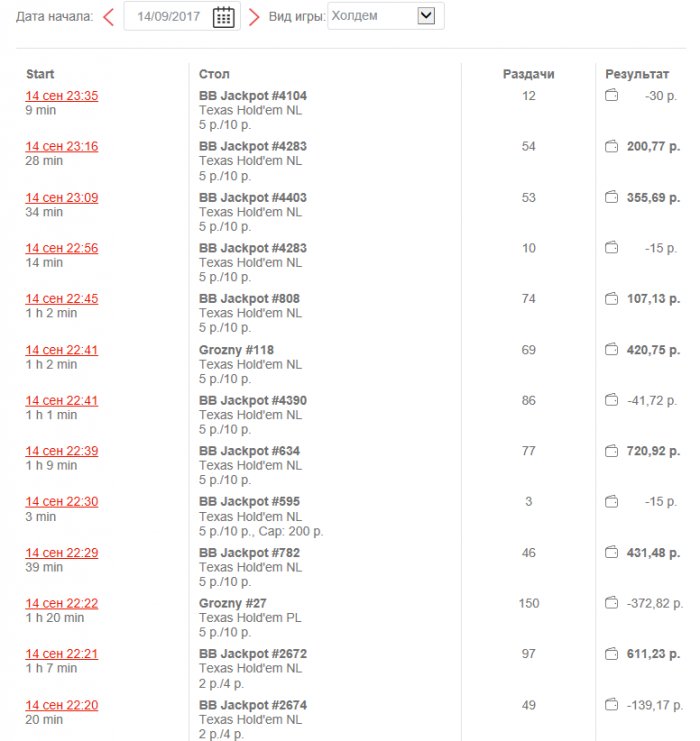This screenshot has width=700, height=741.
Task: Open session started 14 сен 23:35
Action: tap(62, 96)
